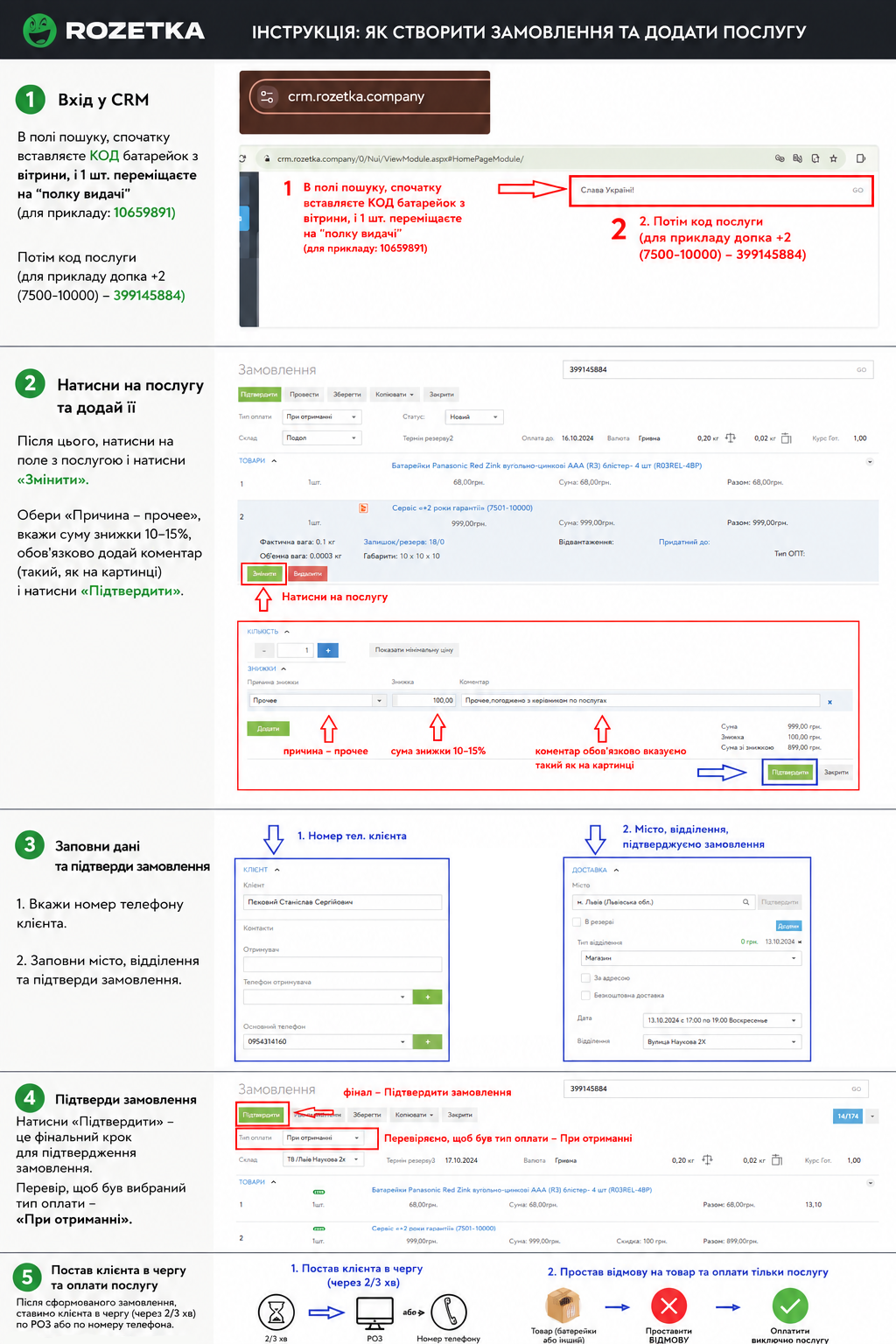Click the hourglass 2/3 хв icon
Image resolution: width=896 pixels, height=1344 pixels.
(276, 1312)
